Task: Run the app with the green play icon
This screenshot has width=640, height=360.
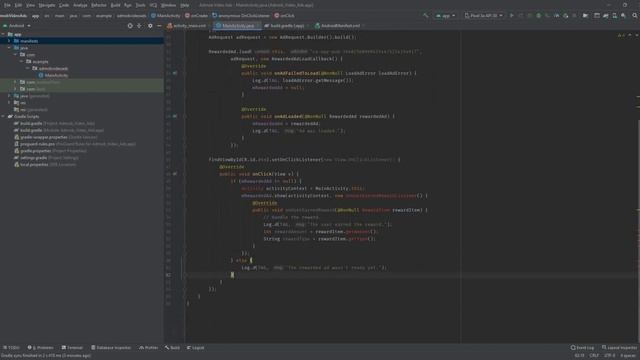Action: coord(512,16)
